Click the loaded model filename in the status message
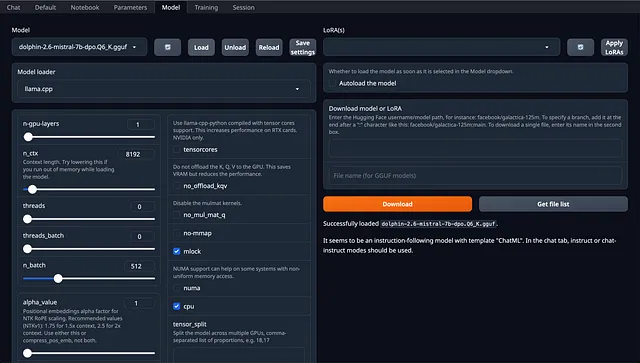640x363 pixels. tap(438, 224)
